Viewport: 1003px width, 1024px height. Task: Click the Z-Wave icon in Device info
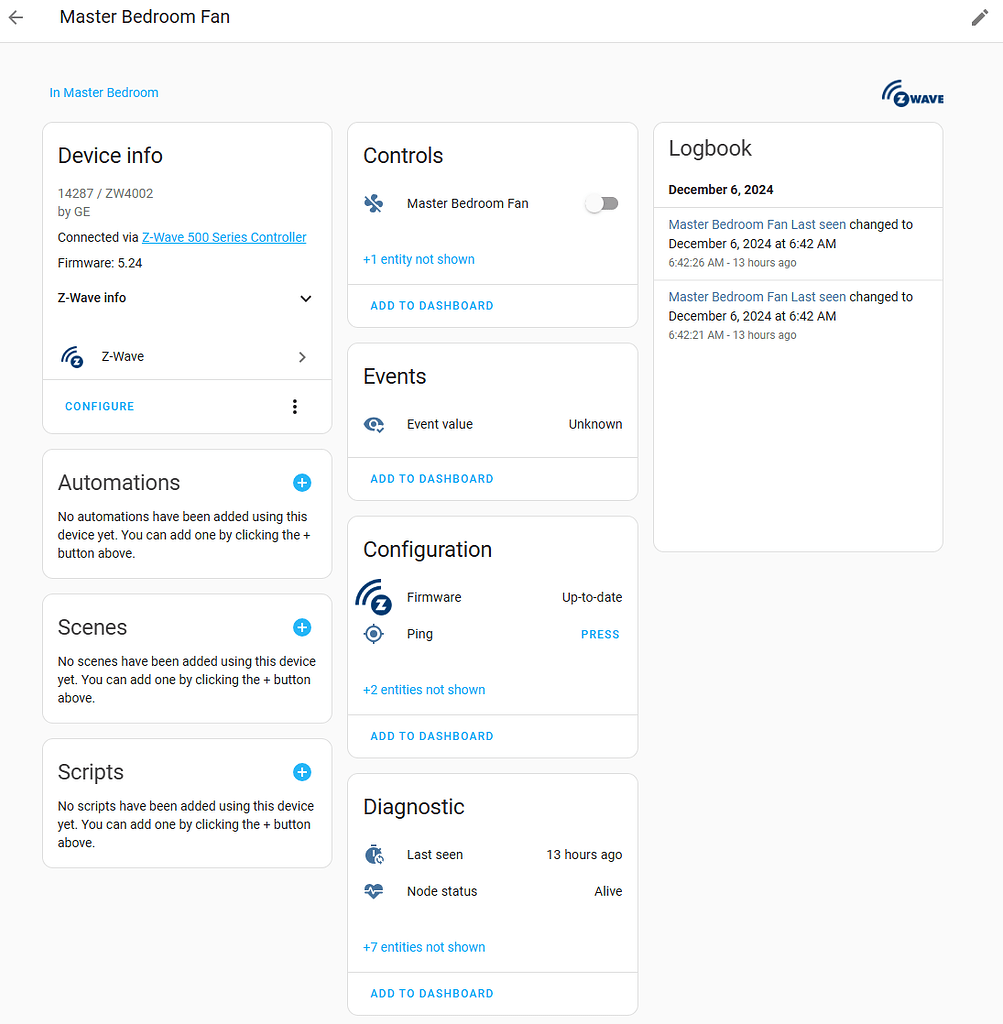tap(72, 356)
